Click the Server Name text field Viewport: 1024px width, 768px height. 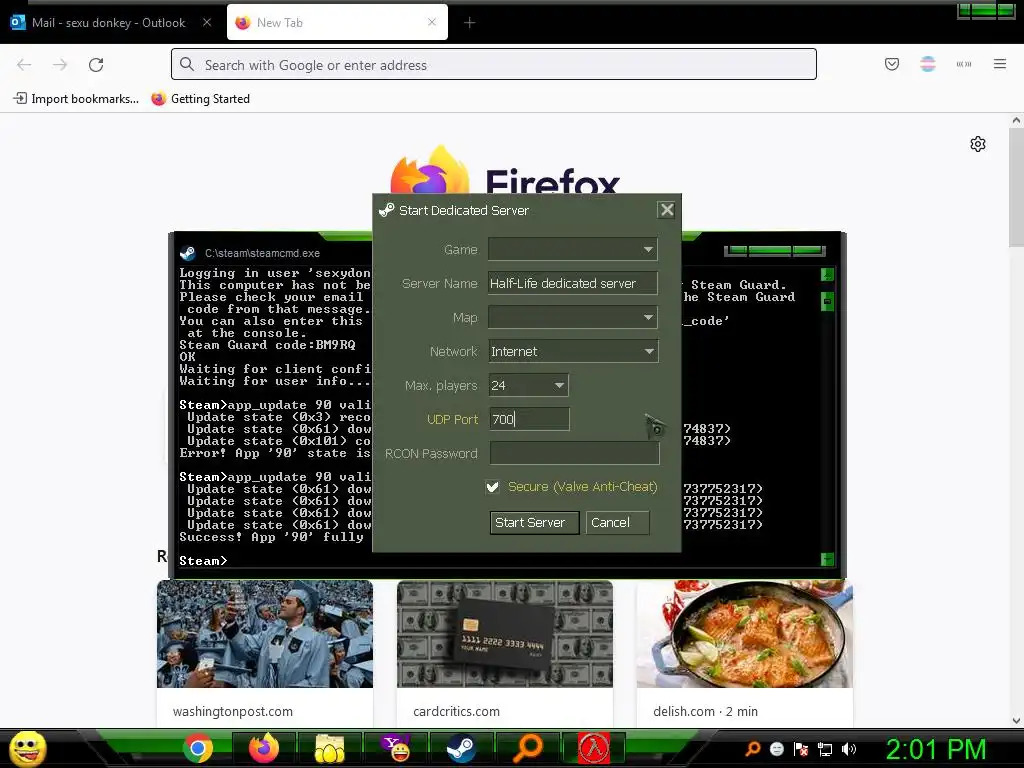[573, 283]
